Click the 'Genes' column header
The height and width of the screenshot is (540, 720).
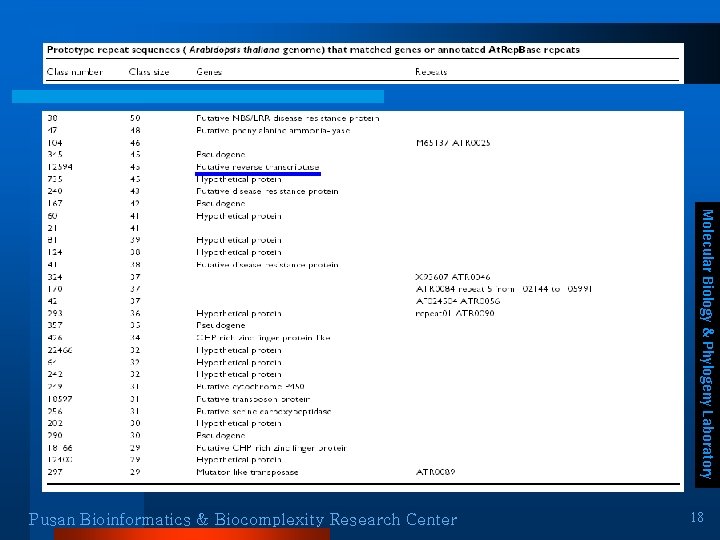pos(209,72)
